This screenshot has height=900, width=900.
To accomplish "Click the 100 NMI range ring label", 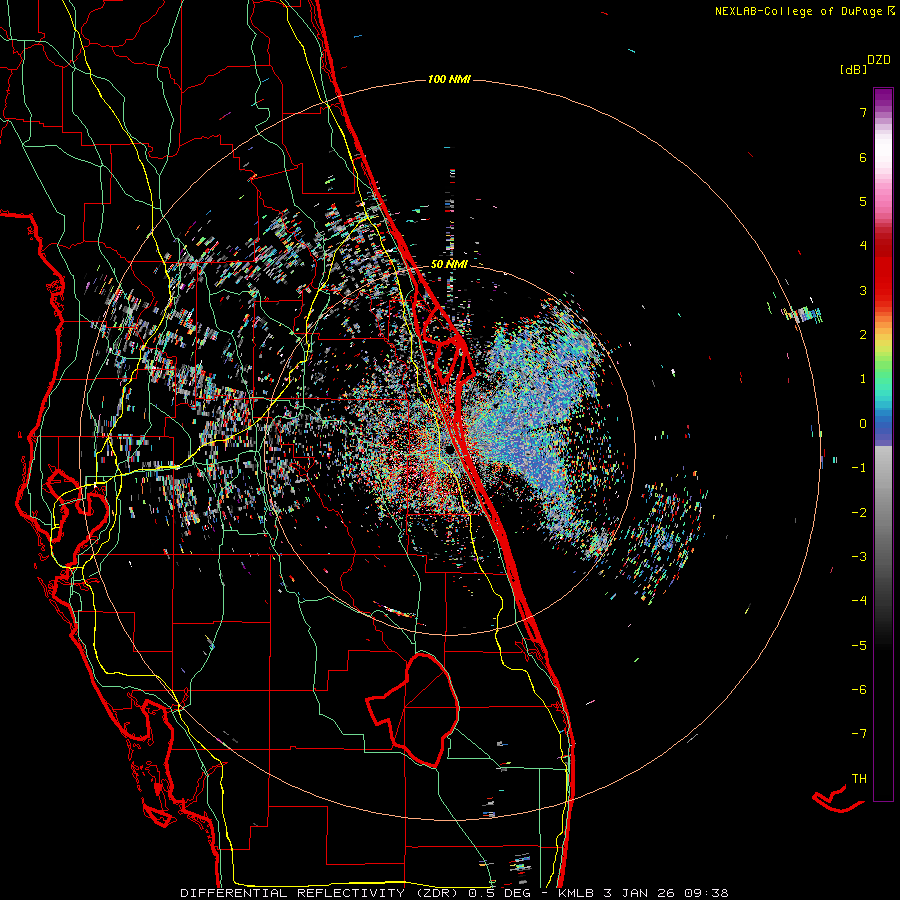I will point(449,79).
